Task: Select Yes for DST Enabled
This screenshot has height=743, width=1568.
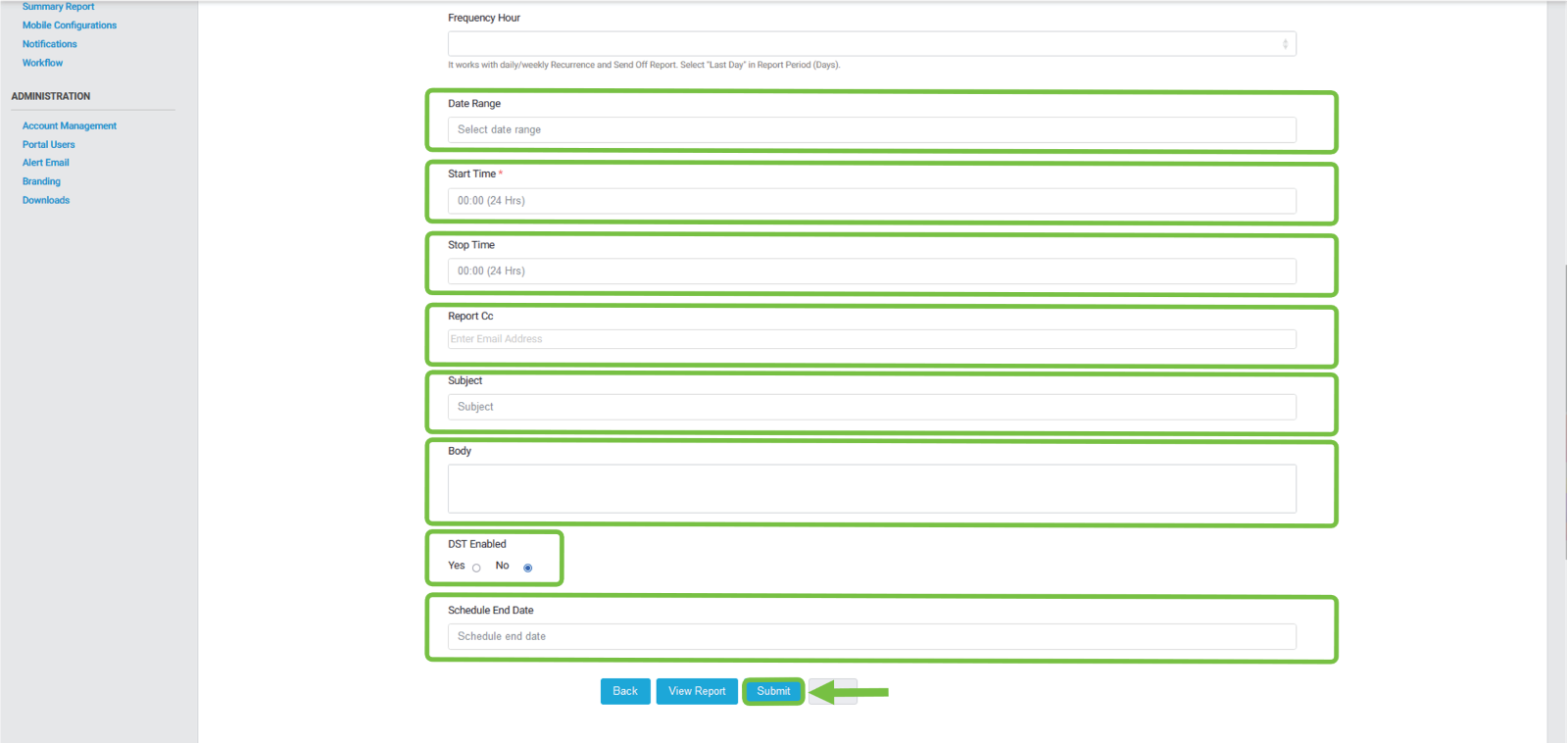Action: (476, 568)
